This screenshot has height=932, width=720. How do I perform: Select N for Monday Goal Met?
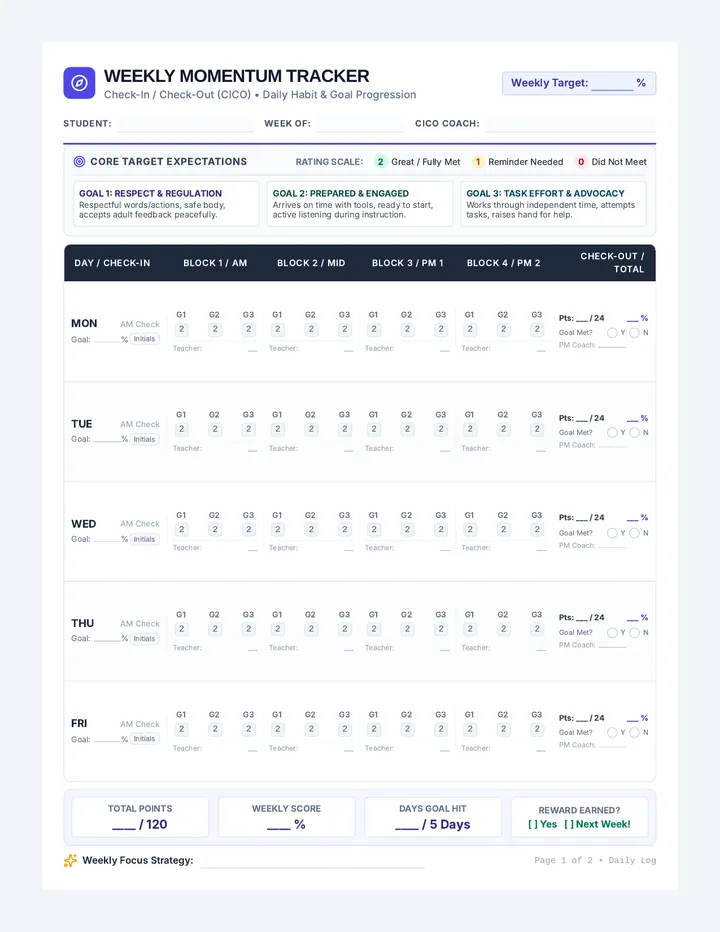pyautogui.click(x=634, y=333)
